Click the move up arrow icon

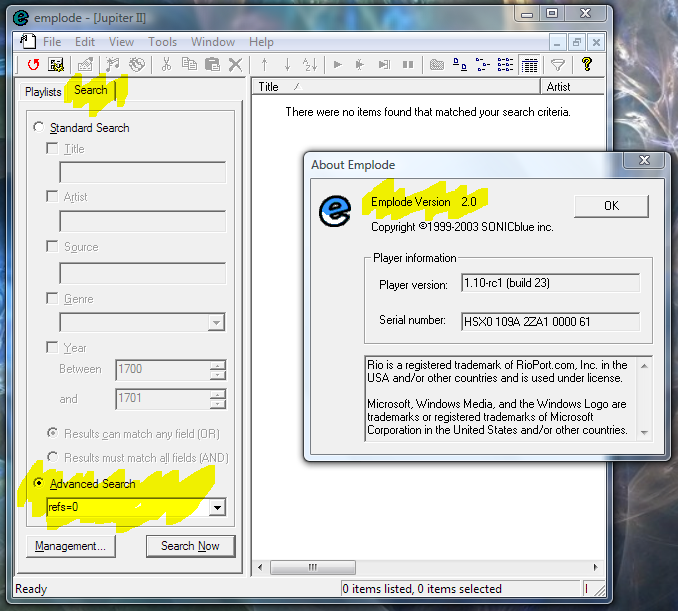coord(264,65)
